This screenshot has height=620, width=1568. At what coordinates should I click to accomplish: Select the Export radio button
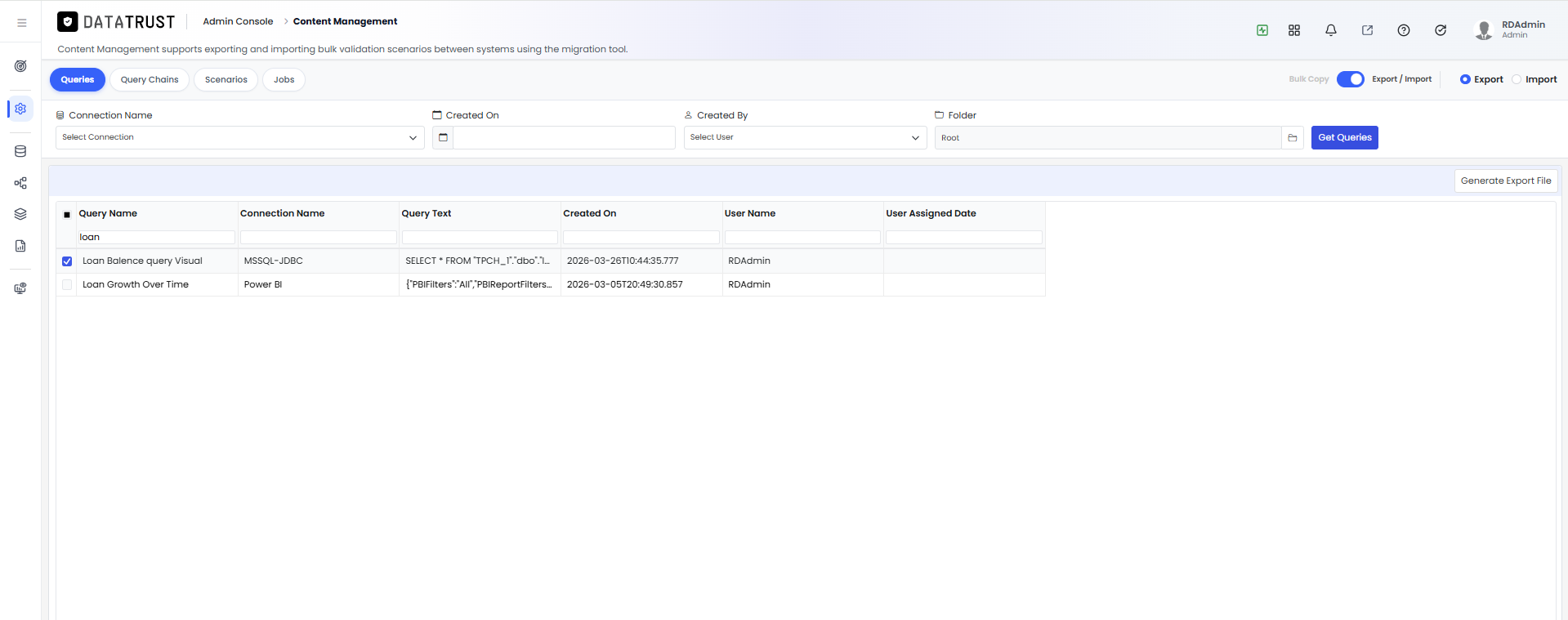[x=1465, y=79]
